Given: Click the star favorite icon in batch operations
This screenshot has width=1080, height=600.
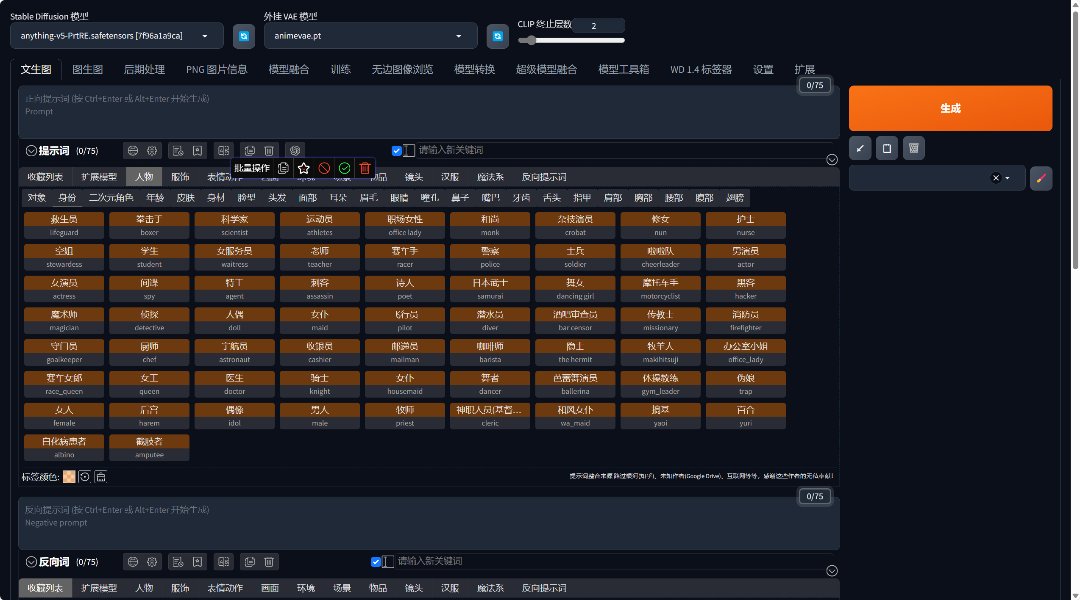Looking at the screenshot, I should coord(304,168).
